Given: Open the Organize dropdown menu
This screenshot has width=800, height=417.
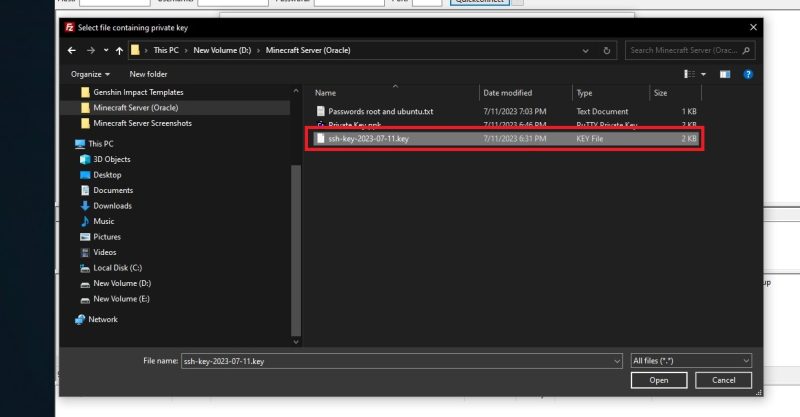Looking at the screenshot, I should pyautogui.click(x=90, y=74).
